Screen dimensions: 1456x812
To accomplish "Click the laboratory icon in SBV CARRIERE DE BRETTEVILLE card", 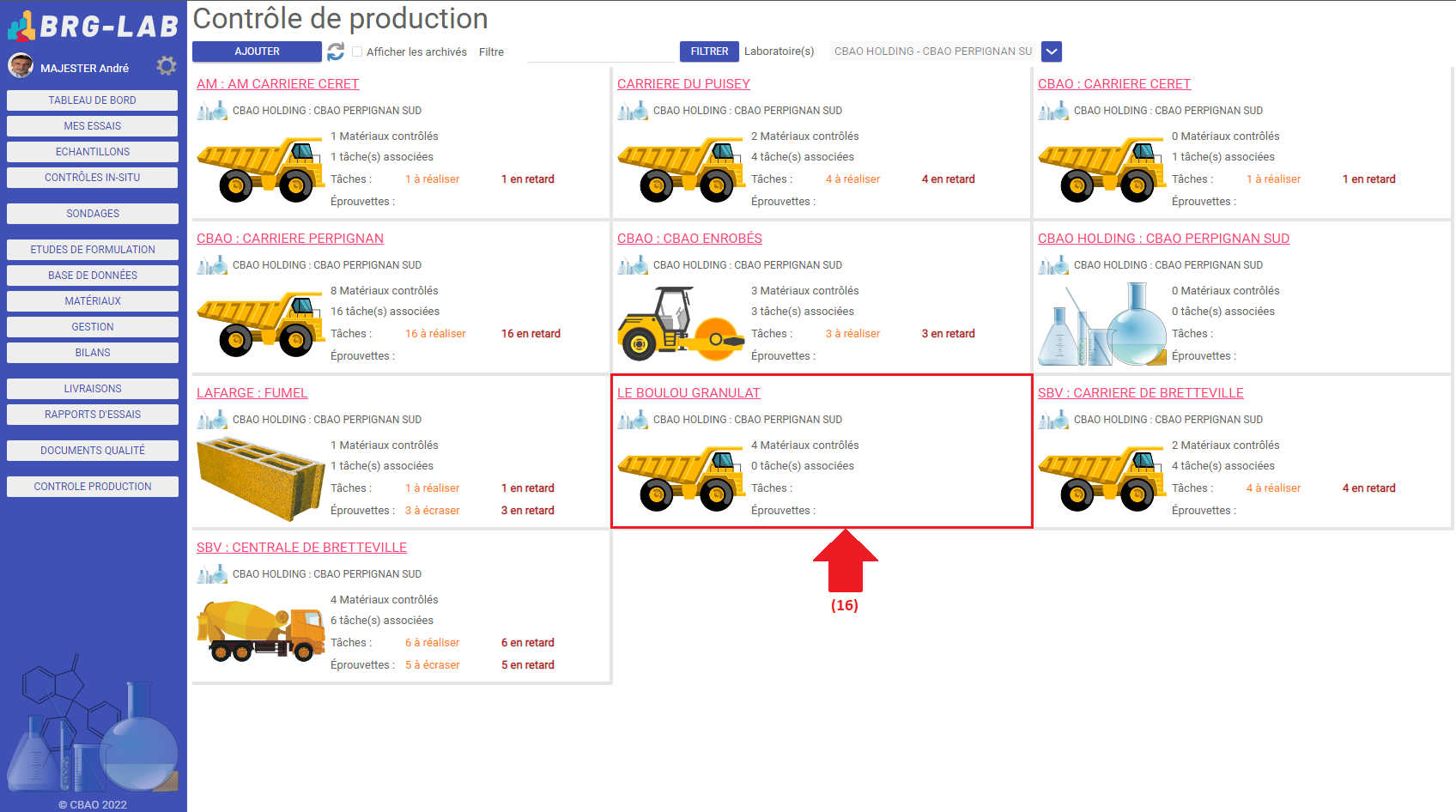I will (x=1053, y=420).
